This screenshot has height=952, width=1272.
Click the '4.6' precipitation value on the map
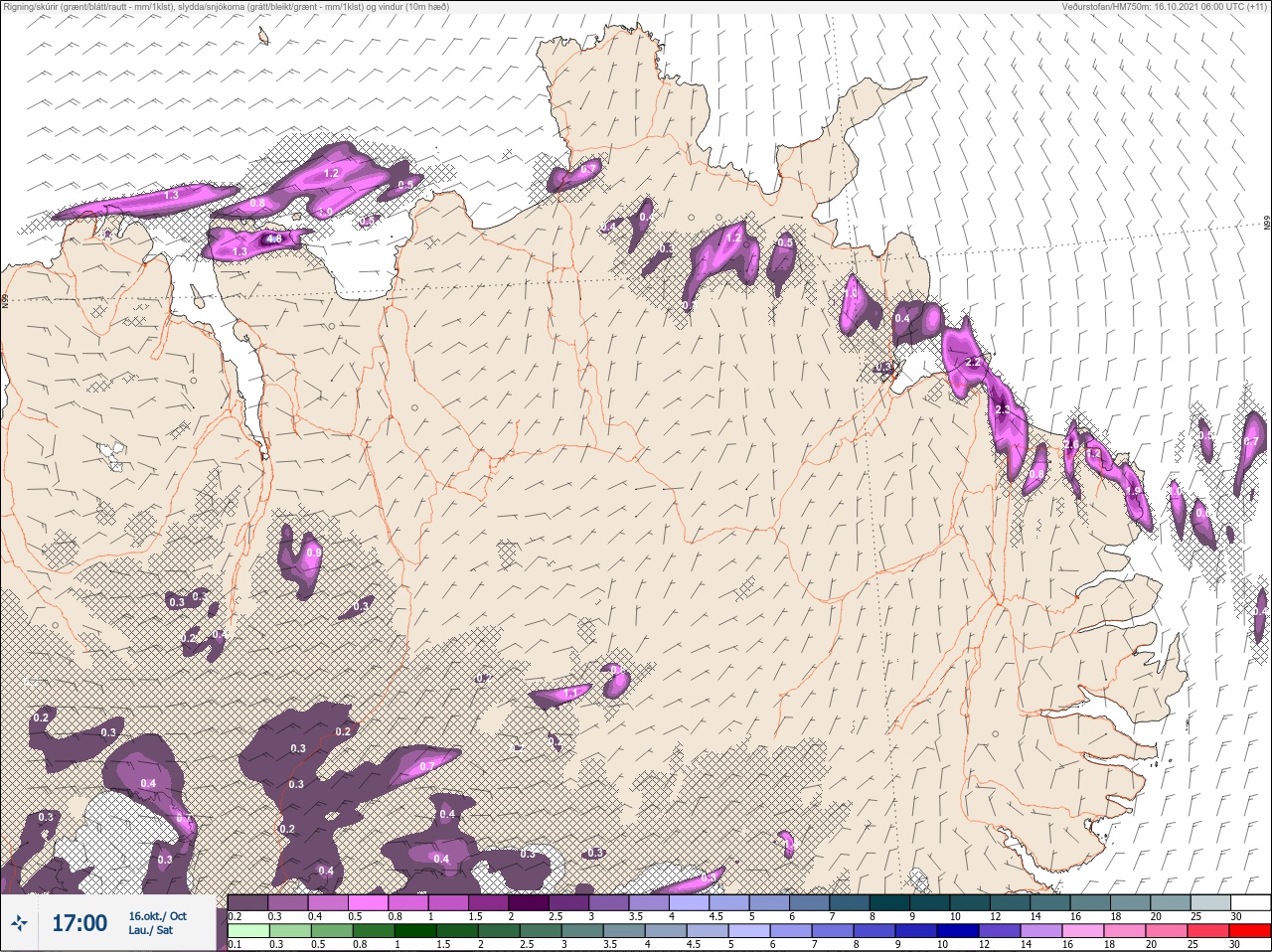pos(273,238)
